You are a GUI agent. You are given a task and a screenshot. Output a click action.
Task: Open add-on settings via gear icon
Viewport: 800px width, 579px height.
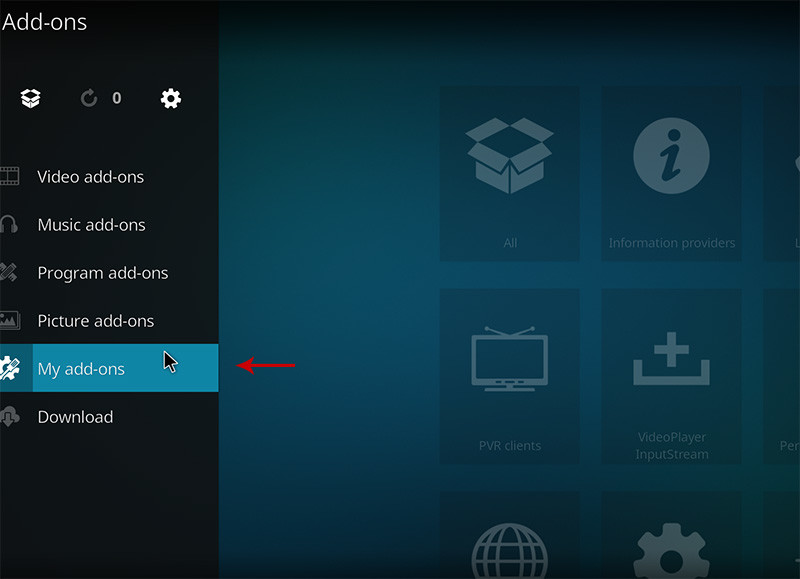(x=171, y=98)
